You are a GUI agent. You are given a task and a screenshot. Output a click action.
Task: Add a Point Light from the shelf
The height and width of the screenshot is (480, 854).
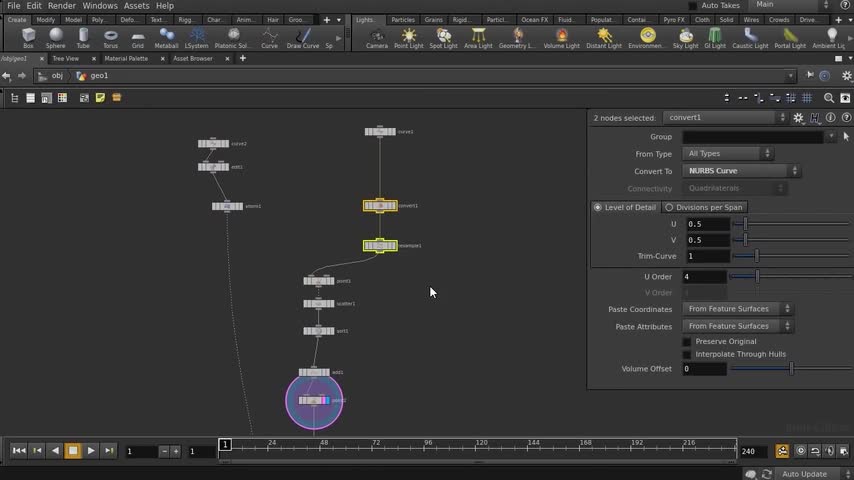tap(408, 38)
